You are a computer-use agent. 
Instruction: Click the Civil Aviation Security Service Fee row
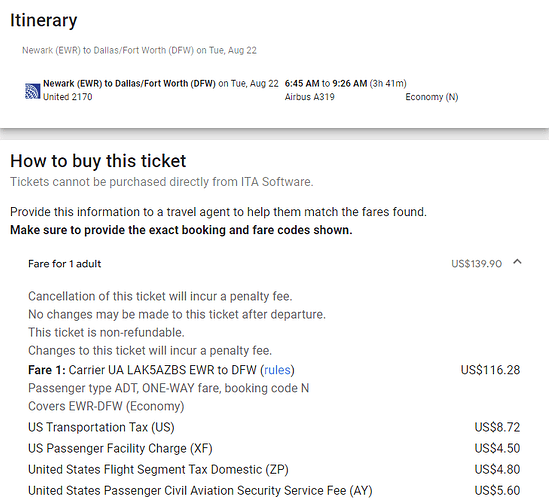pyautogui.click(x=274, y=491)
